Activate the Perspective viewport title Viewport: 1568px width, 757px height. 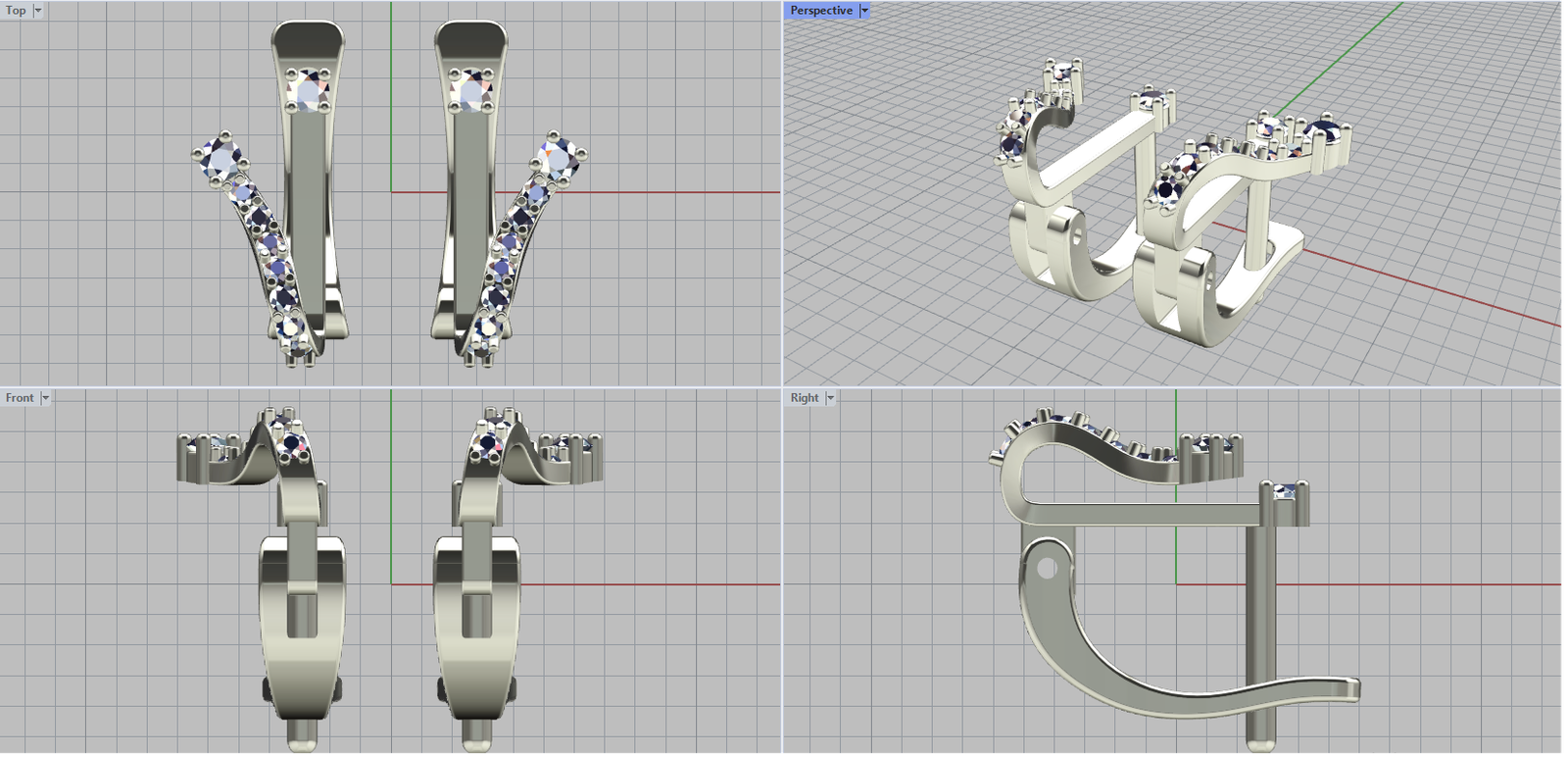point(820,11)
